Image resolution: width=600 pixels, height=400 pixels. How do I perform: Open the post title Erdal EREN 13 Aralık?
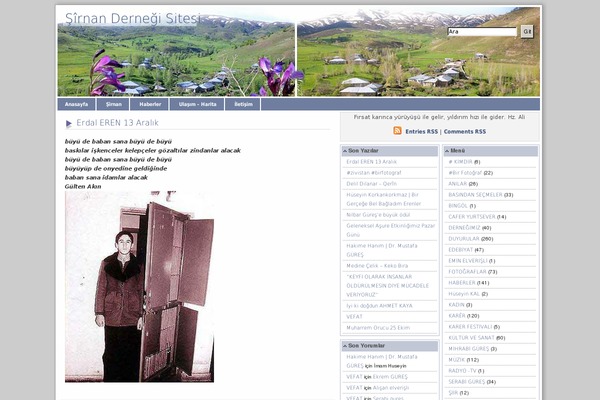pos(117,123)
